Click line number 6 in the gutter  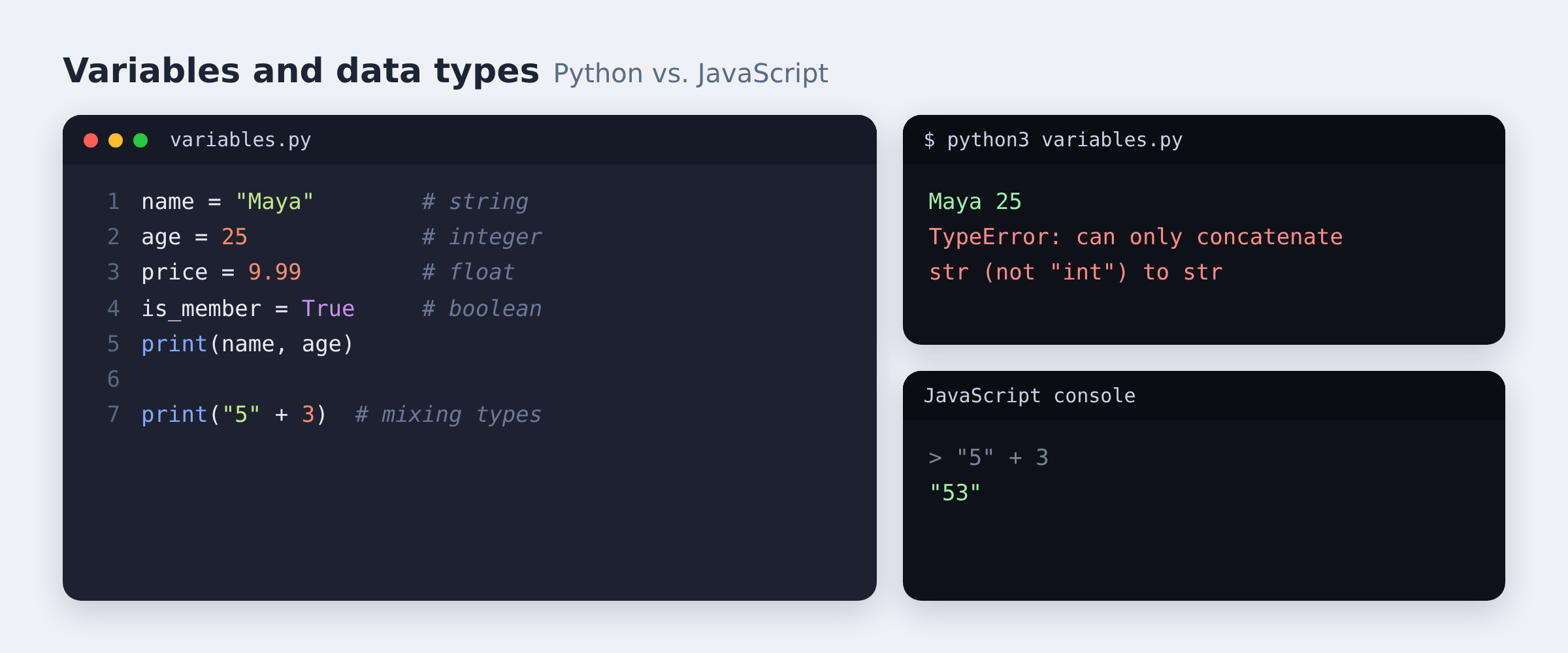(114, 379)
